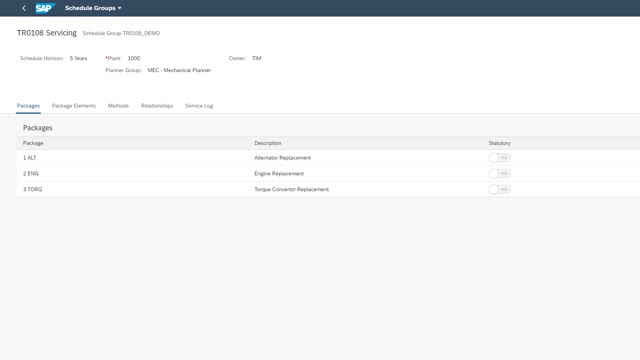Click the Schedule Horizon value 5 Years
Image resolution: width=640 pixels, height=360 pixels.
(x=78, y=58)
